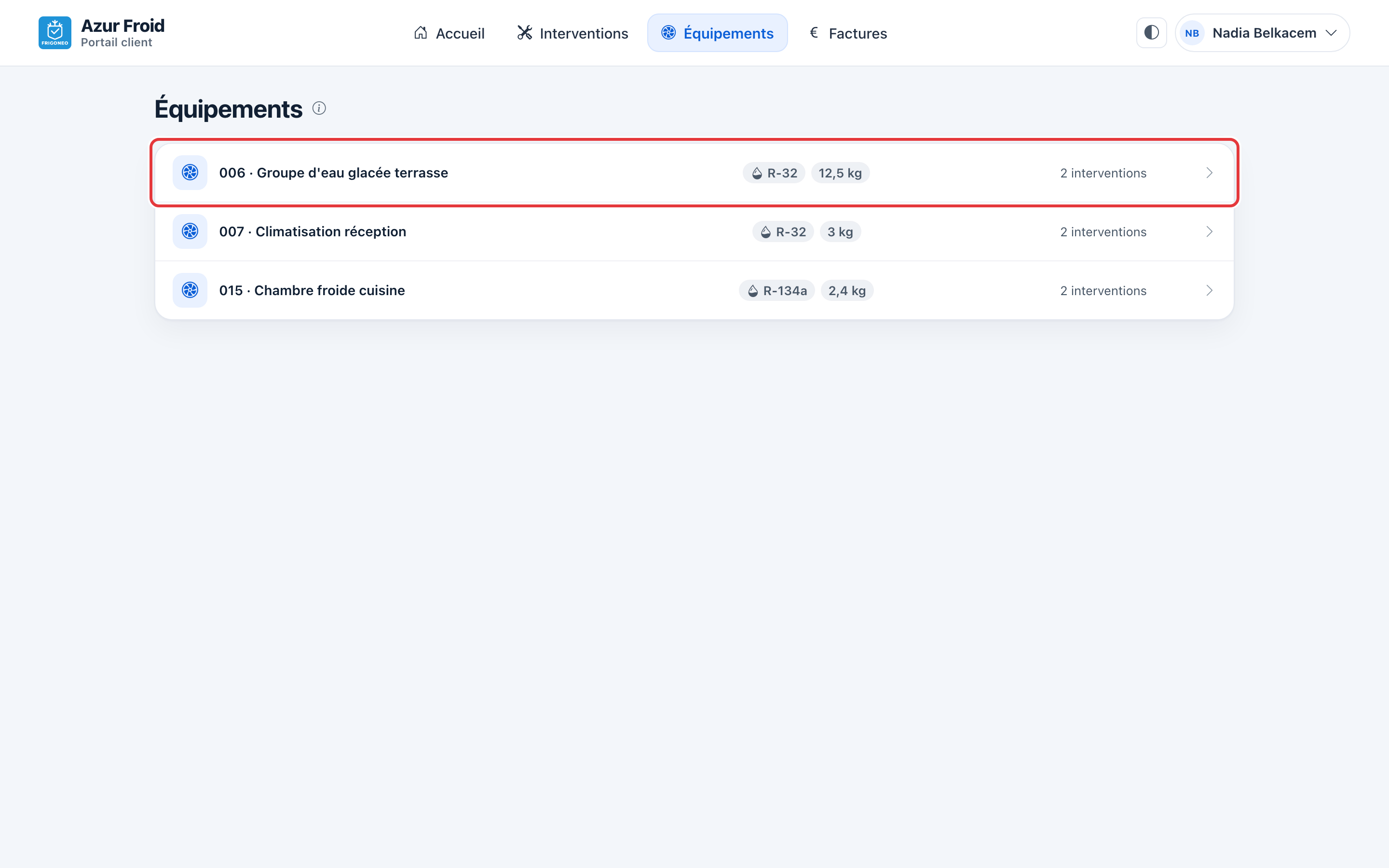The image size is (1389, 868).
Task: Click the "Portail client" subtitle
Action: (117, 42)
